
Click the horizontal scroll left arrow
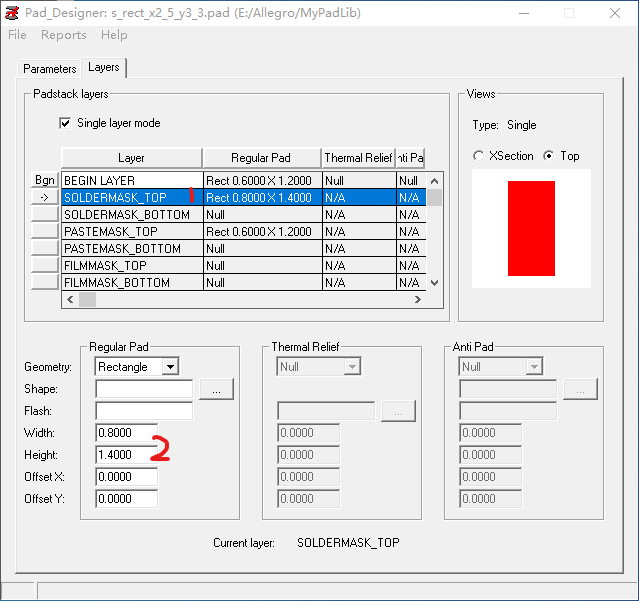point(70,299)
